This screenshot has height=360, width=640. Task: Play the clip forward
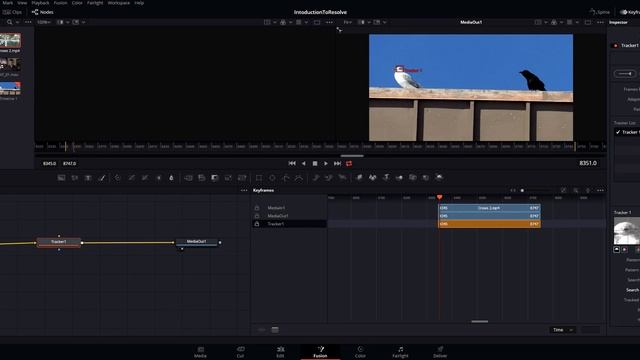tap(326, 163)
